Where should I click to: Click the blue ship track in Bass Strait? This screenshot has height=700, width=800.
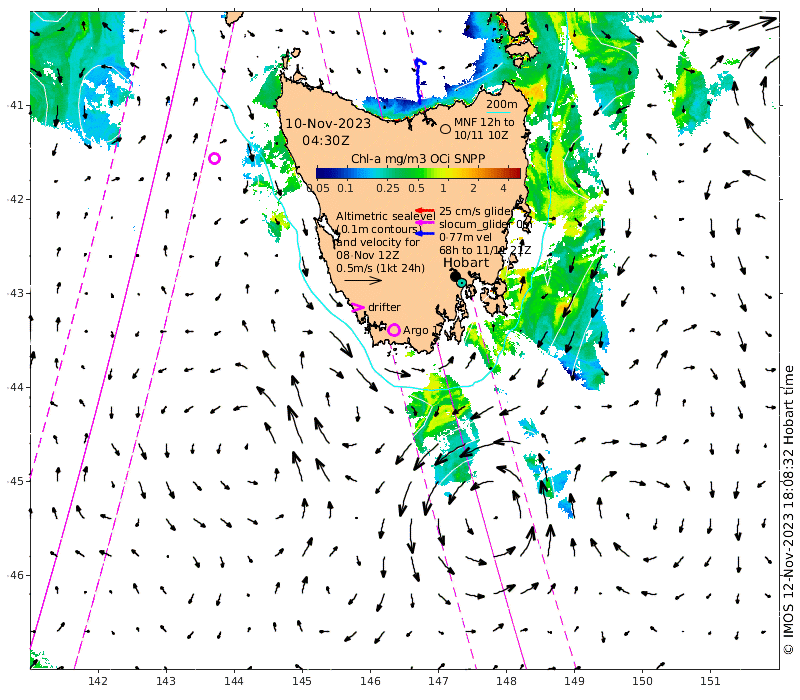[x=419, y=80]
